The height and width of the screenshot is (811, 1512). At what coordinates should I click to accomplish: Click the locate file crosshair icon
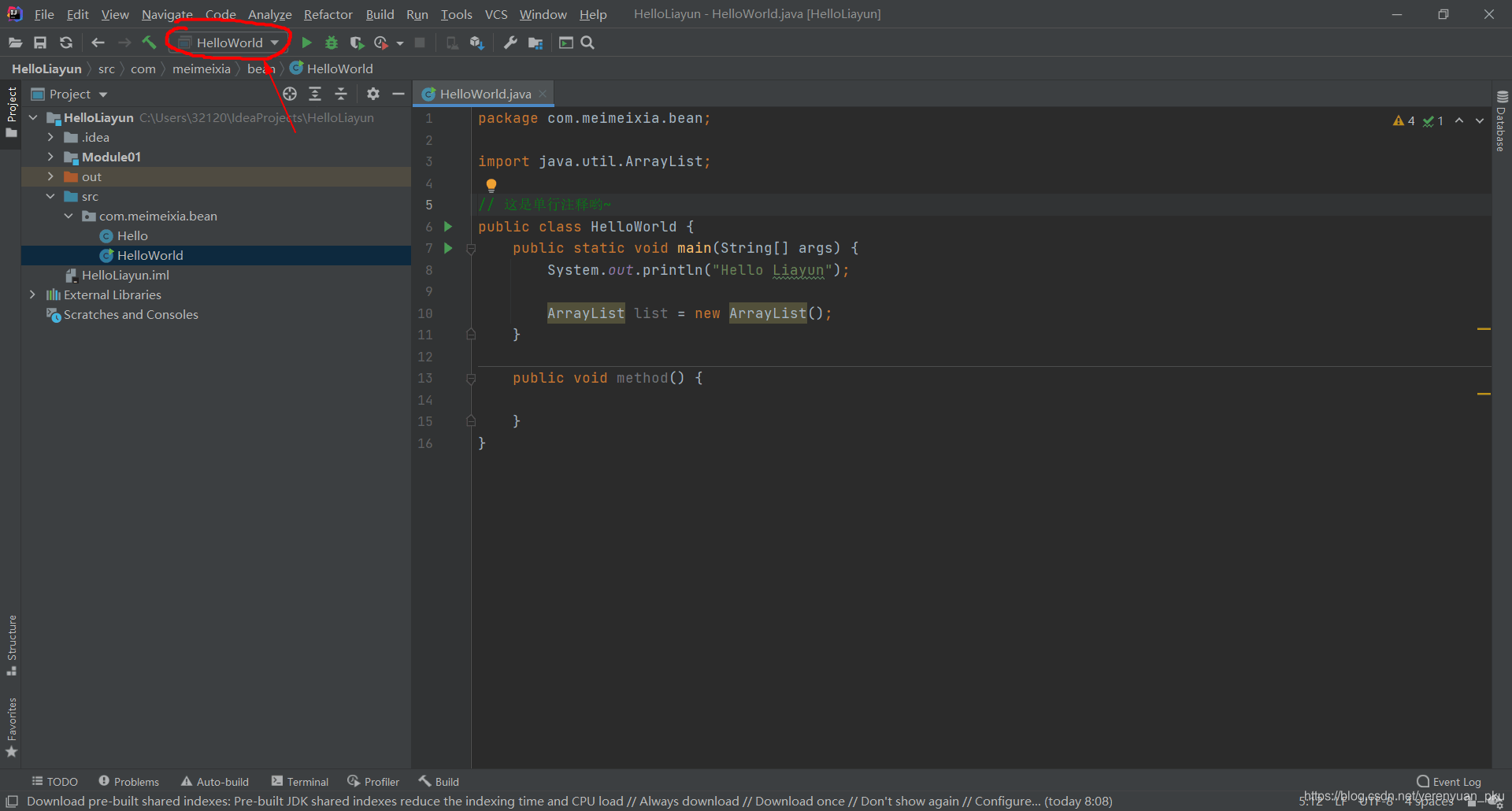[290, 94]
